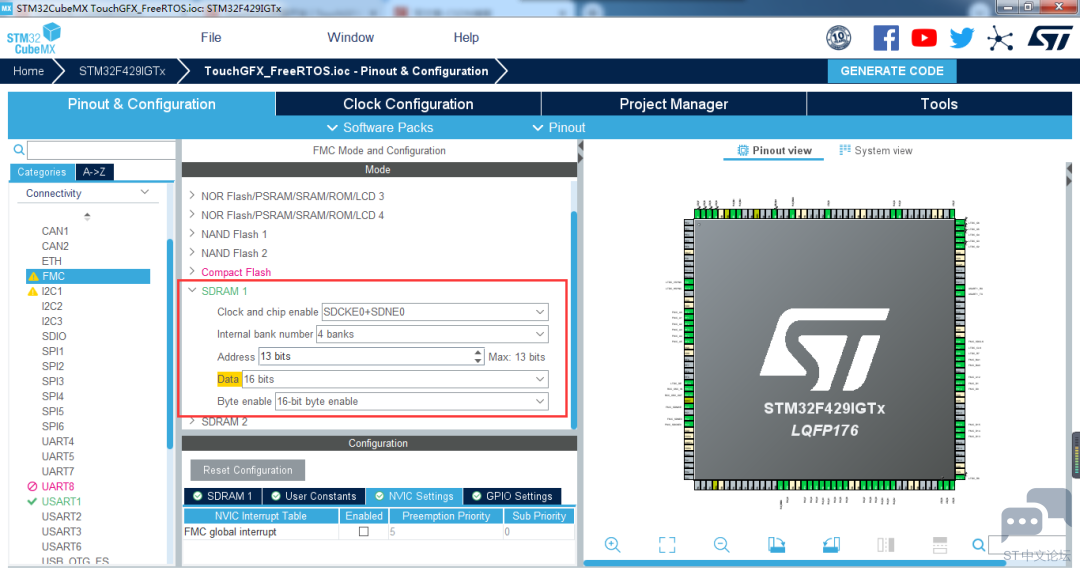Switch category list to A->Z sorting
Screen dimensions: 1080x571
point(94,172)
